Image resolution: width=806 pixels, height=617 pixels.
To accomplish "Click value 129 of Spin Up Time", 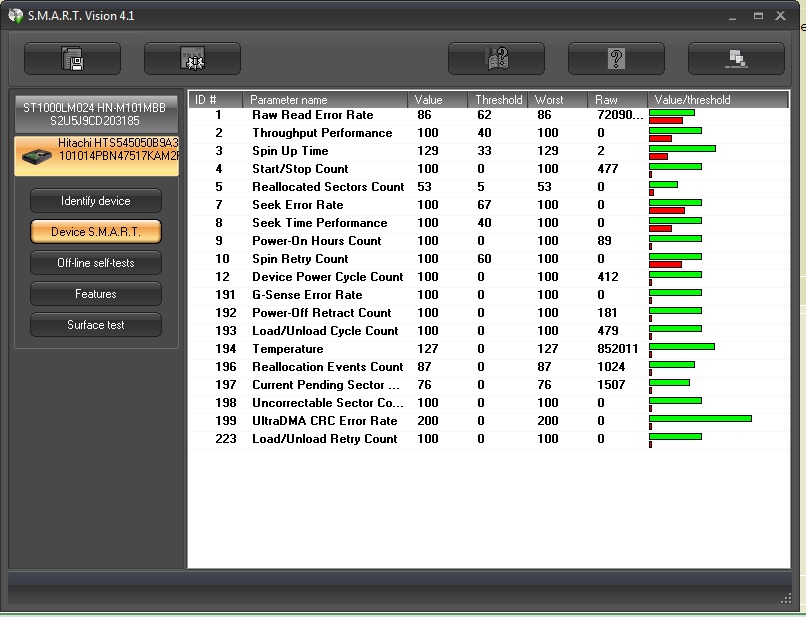I will (428, 151).
